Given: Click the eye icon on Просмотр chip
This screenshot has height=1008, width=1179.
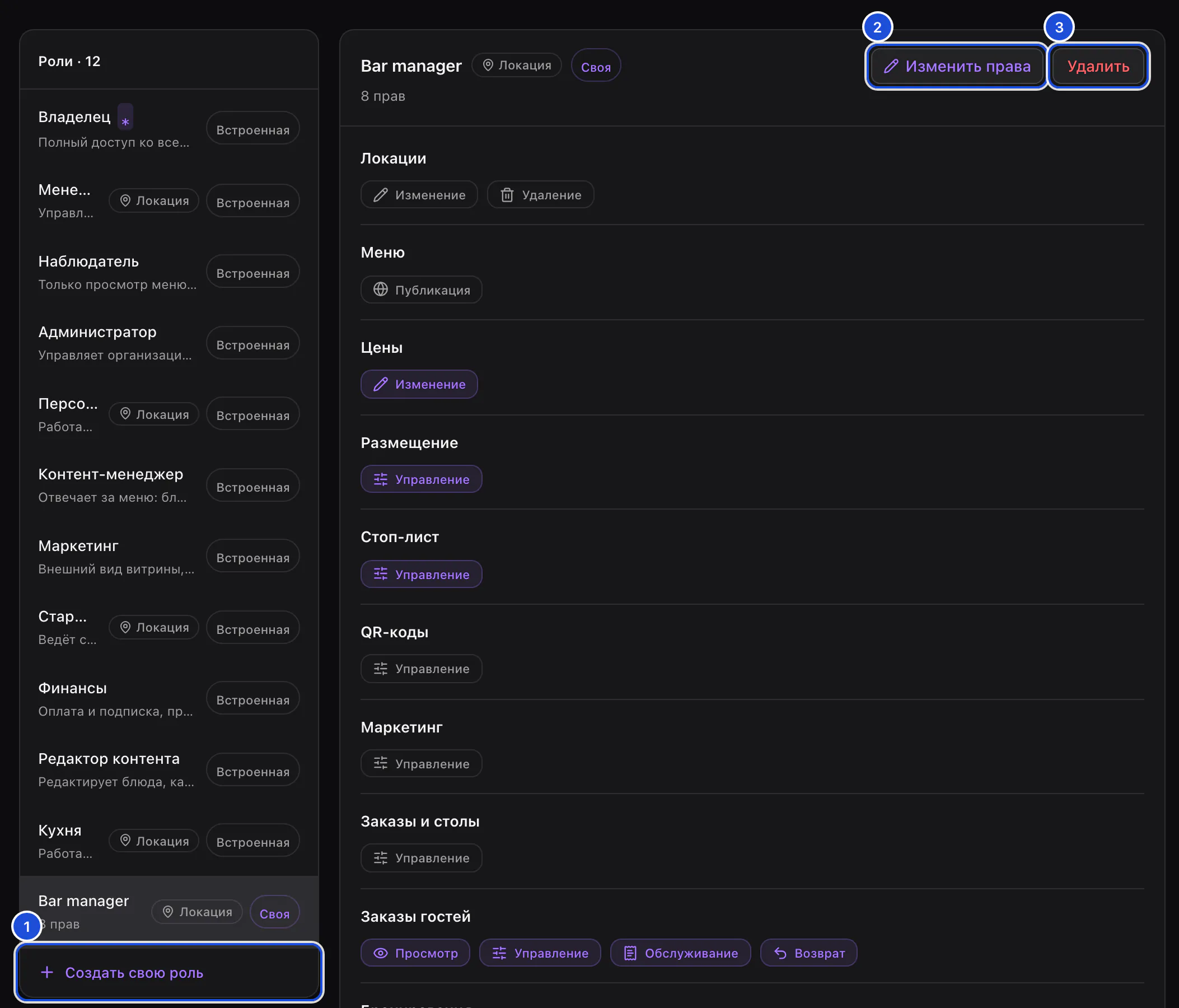Looking at the screenshot, I should [x=381, y=953].
